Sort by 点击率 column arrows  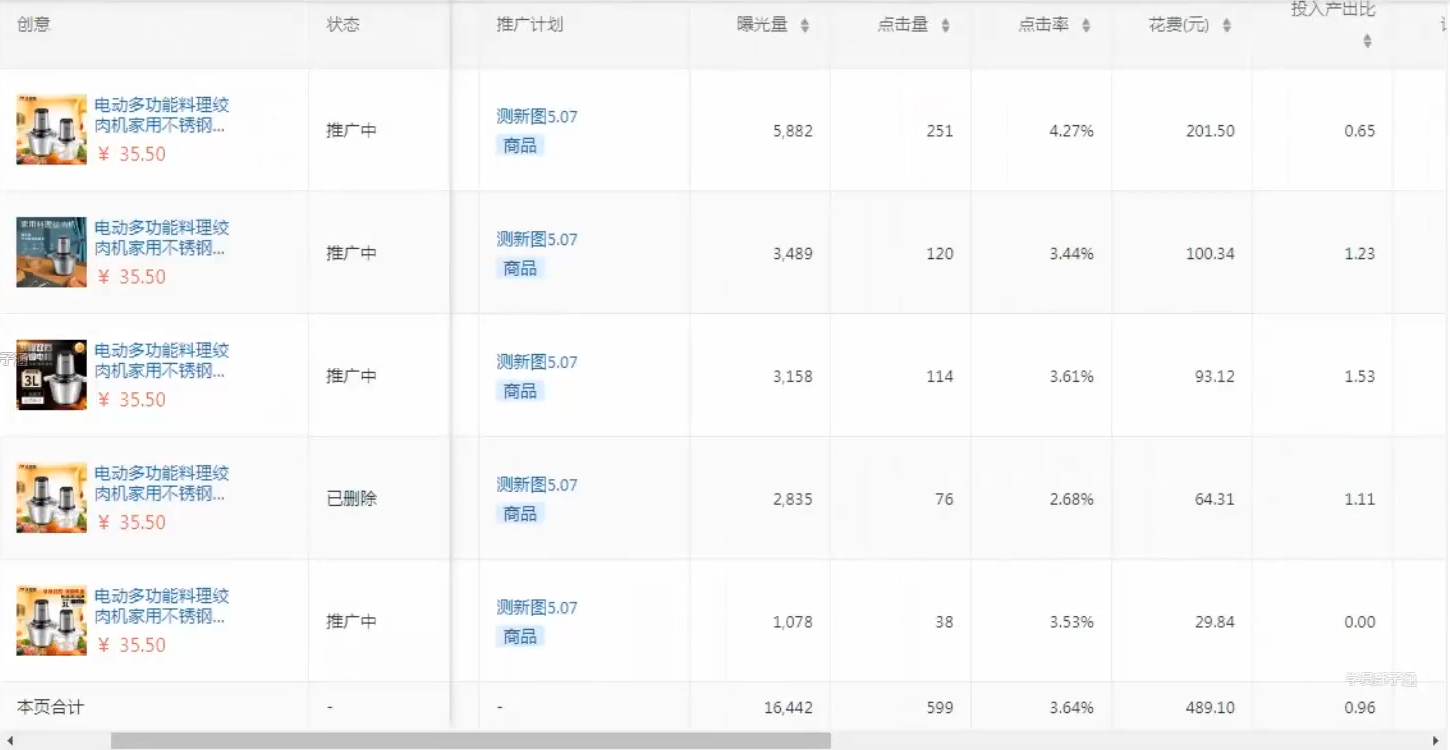(1086, 25)
